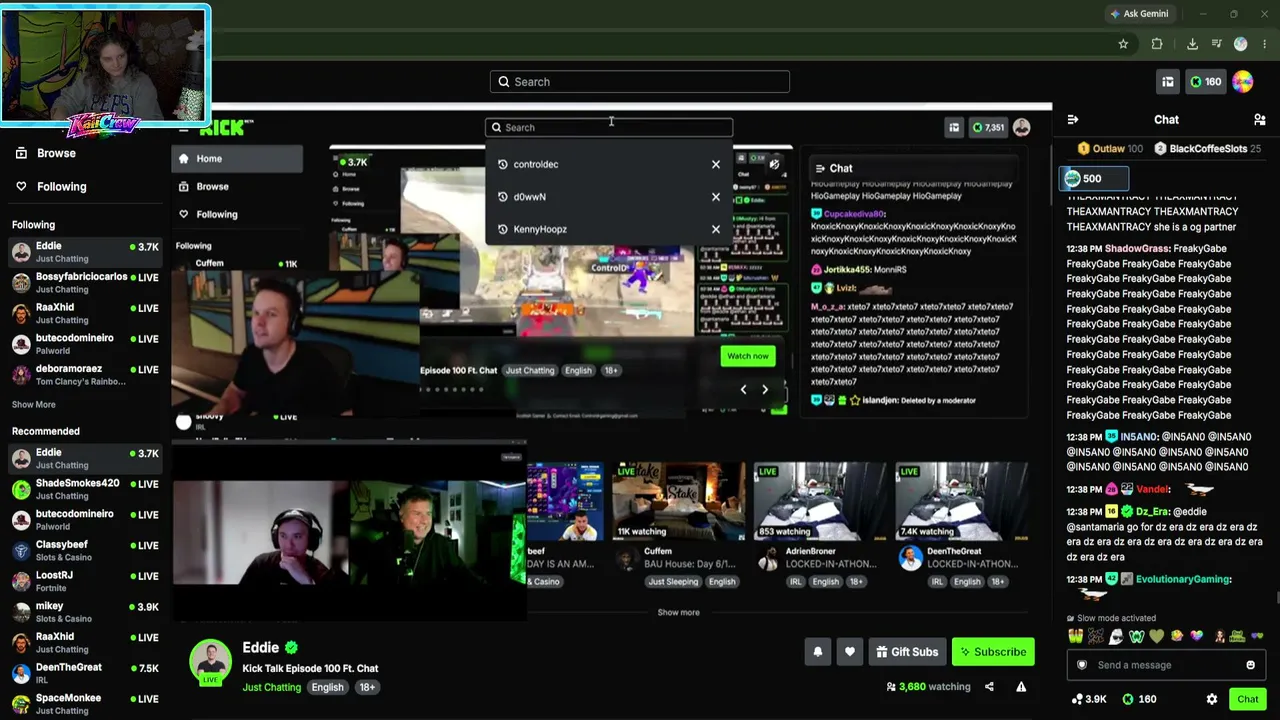Click the badge icon inside the message box
Image resolution: width=1280 pixels, height=720 pixels.
1081,665
